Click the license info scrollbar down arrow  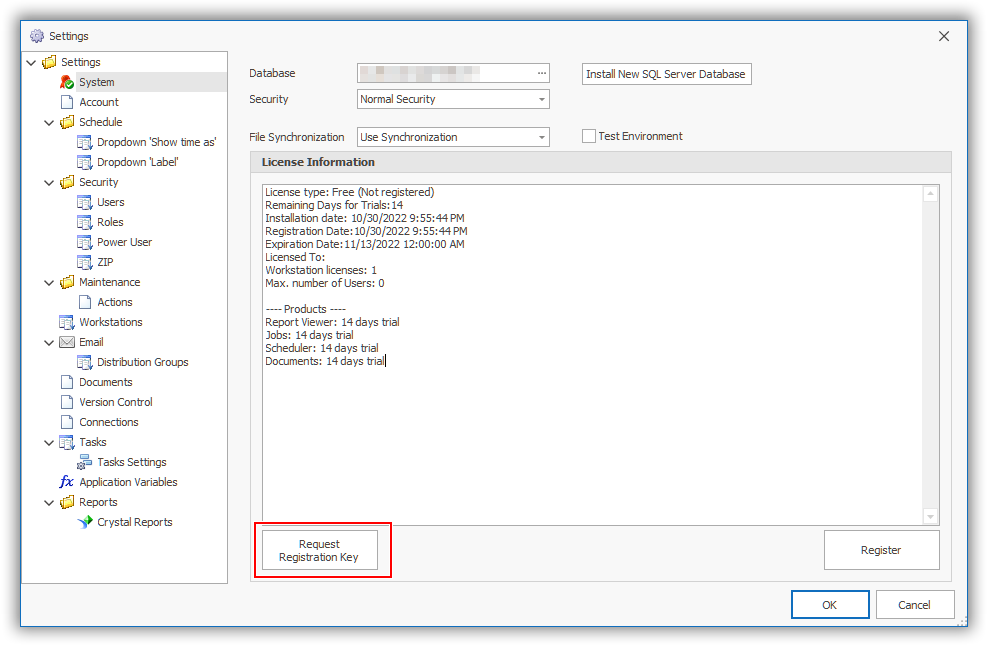931,516
